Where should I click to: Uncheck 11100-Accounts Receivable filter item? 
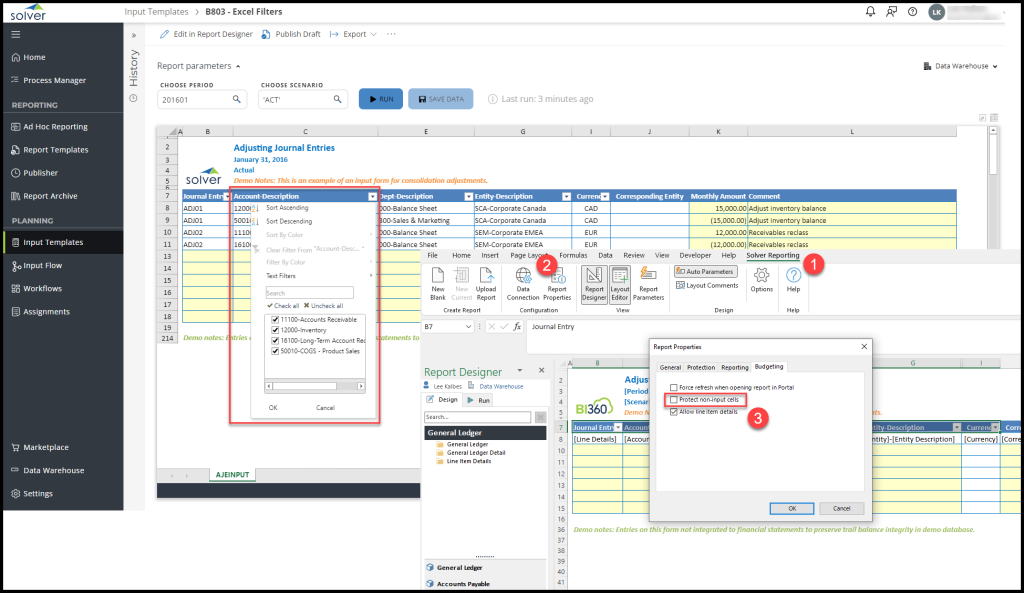tap(275, 320)
